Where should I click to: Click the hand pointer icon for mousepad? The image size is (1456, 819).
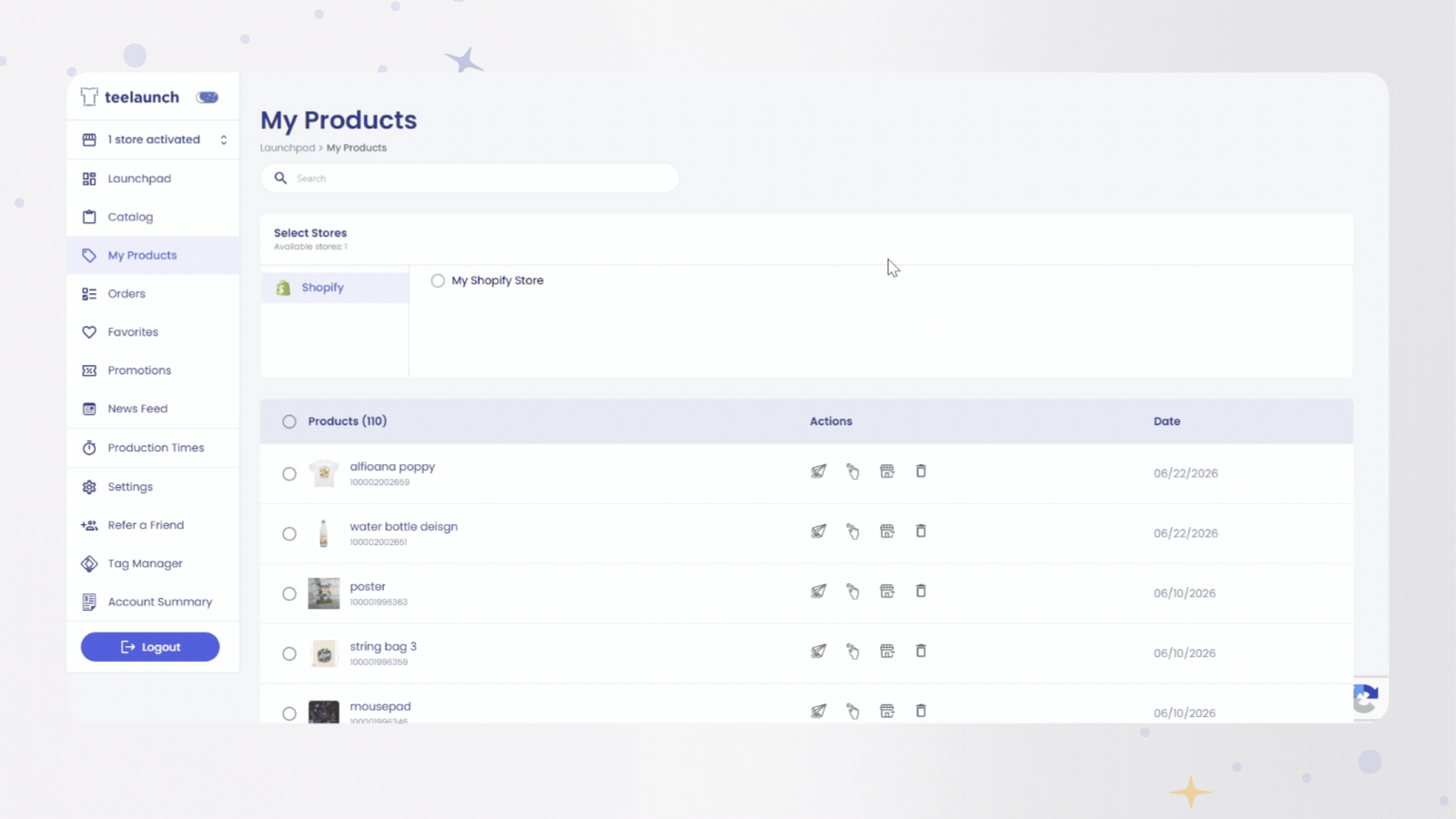coord(853,712)
